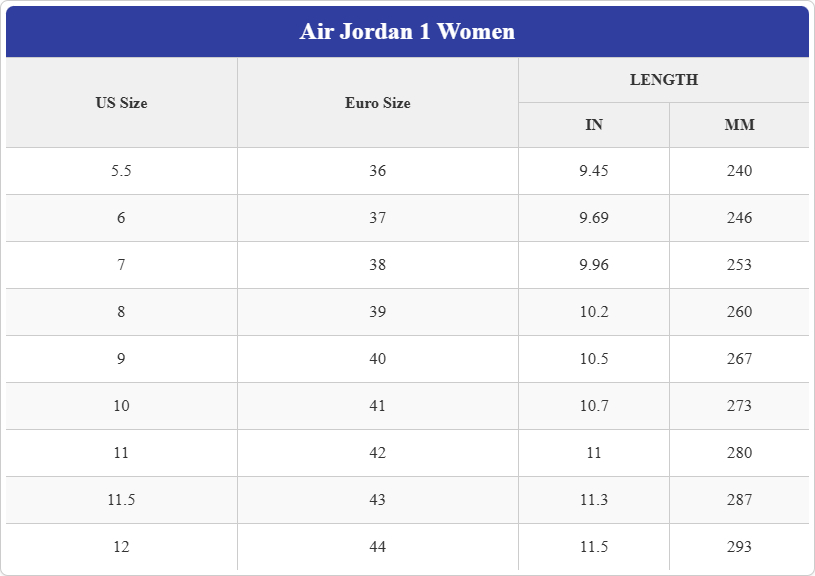815x576 pixels.
Task: Click the Air Jordan 1 Women title
Action: [407, 31]
